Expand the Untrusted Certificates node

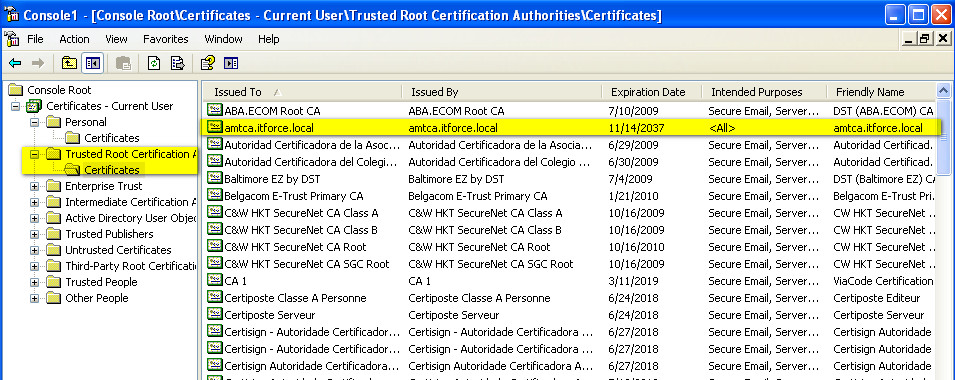pyautogui.click(x=34, y=250)
